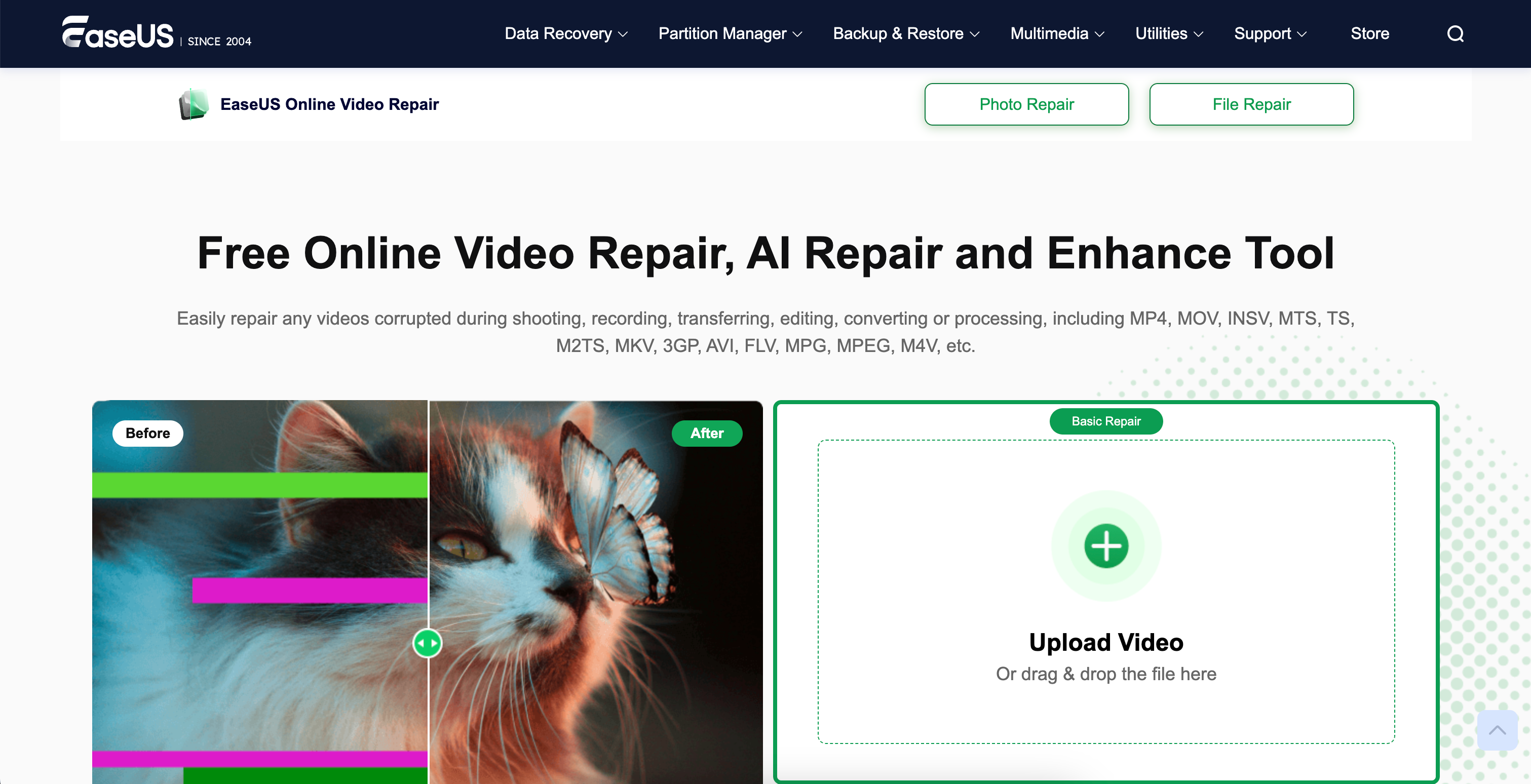Click the search magnifier icon
The height and width of the screenshot is (784, 1531).
[1455, 34]
